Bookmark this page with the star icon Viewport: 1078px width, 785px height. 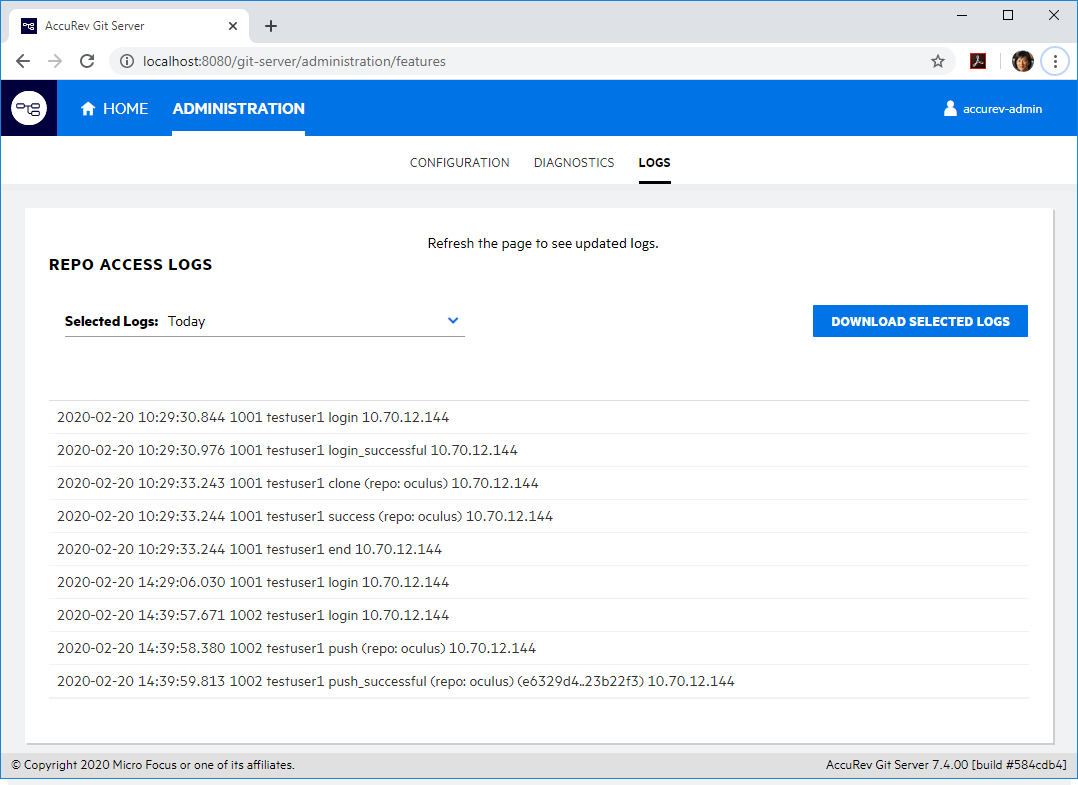(x=938, y=61)
